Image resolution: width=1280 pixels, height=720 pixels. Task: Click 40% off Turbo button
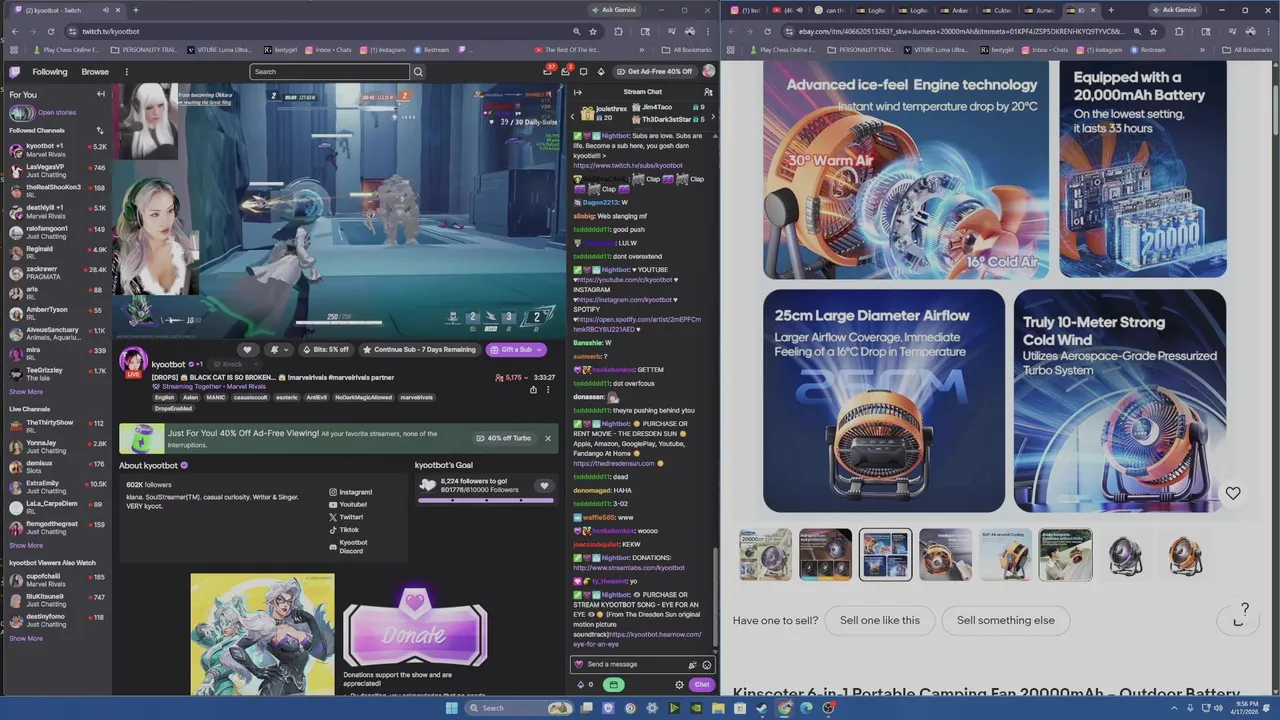tap(503, 438)
